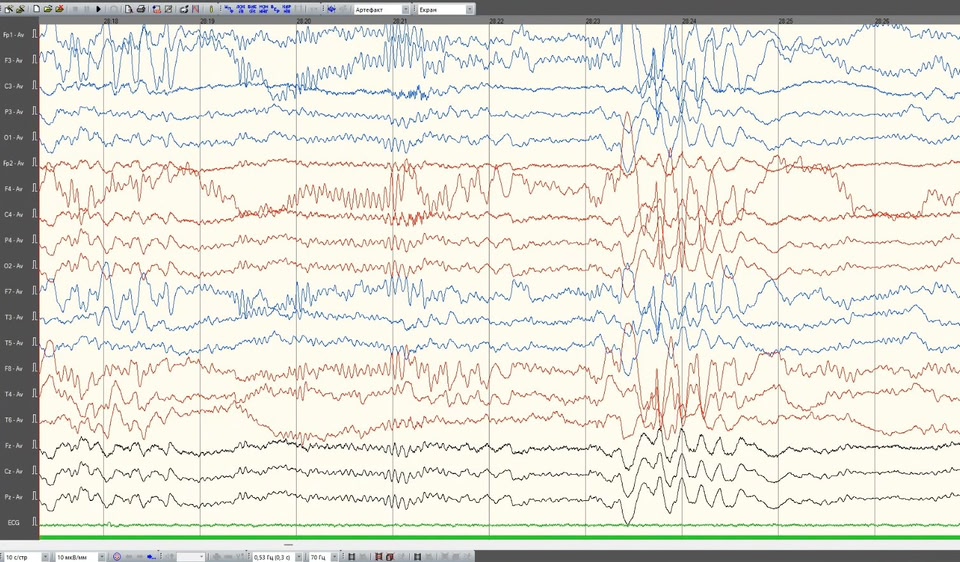Viewport: 960px width, 562px height.
Task: Click the calibration pulse icon beside O1 - Av
Action: pos(34,137)
